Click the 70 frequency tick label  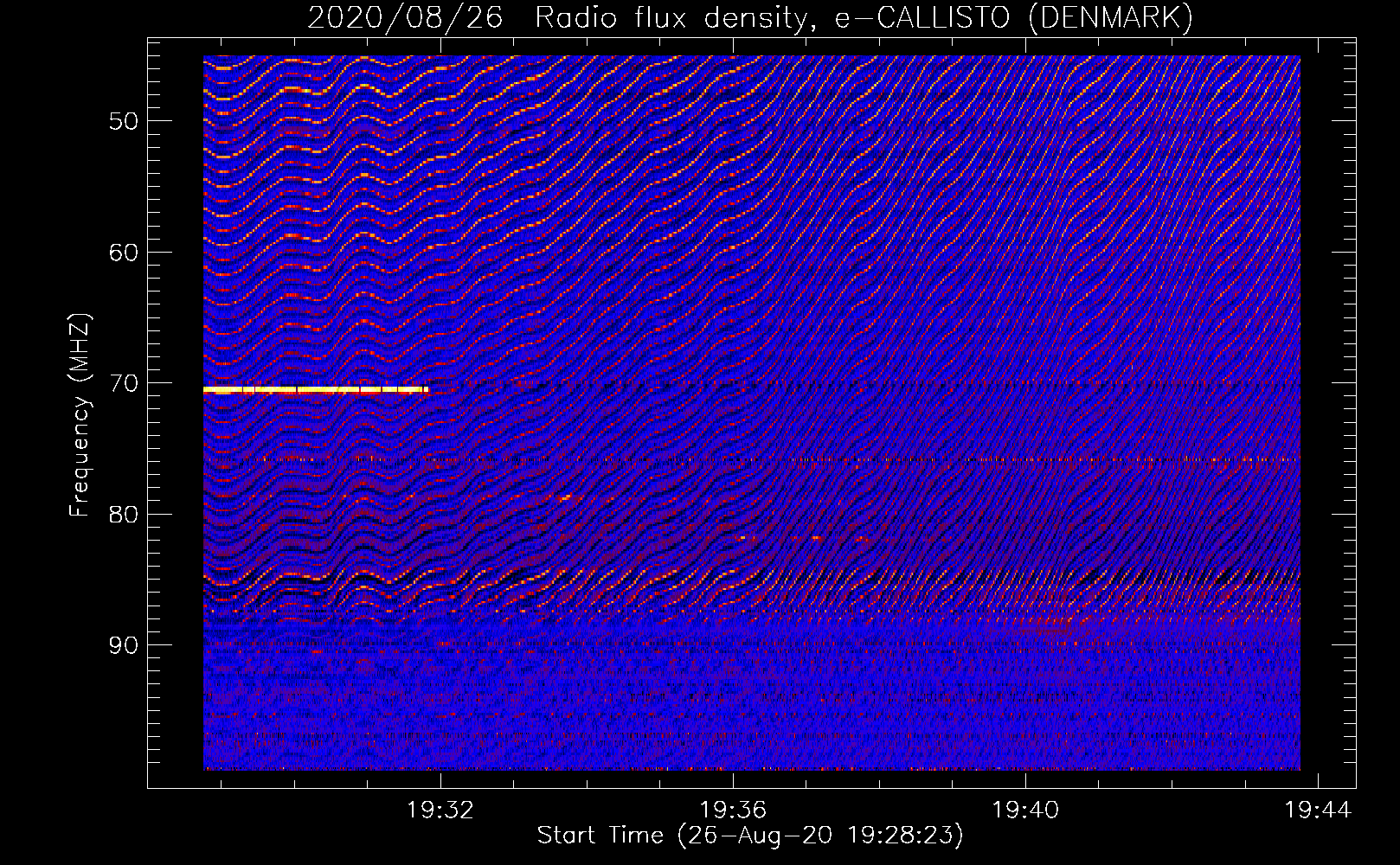pyautogui.click(x=124, y=383)
